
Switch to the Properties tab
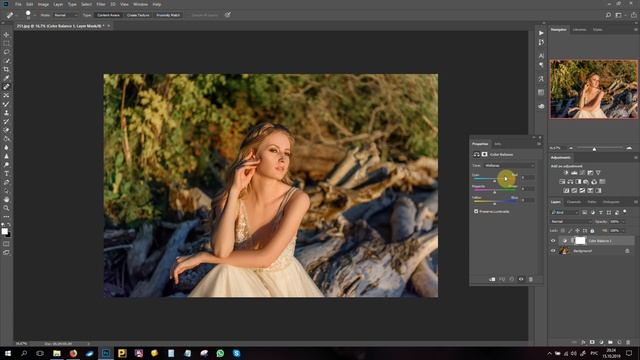pos(480,144)
